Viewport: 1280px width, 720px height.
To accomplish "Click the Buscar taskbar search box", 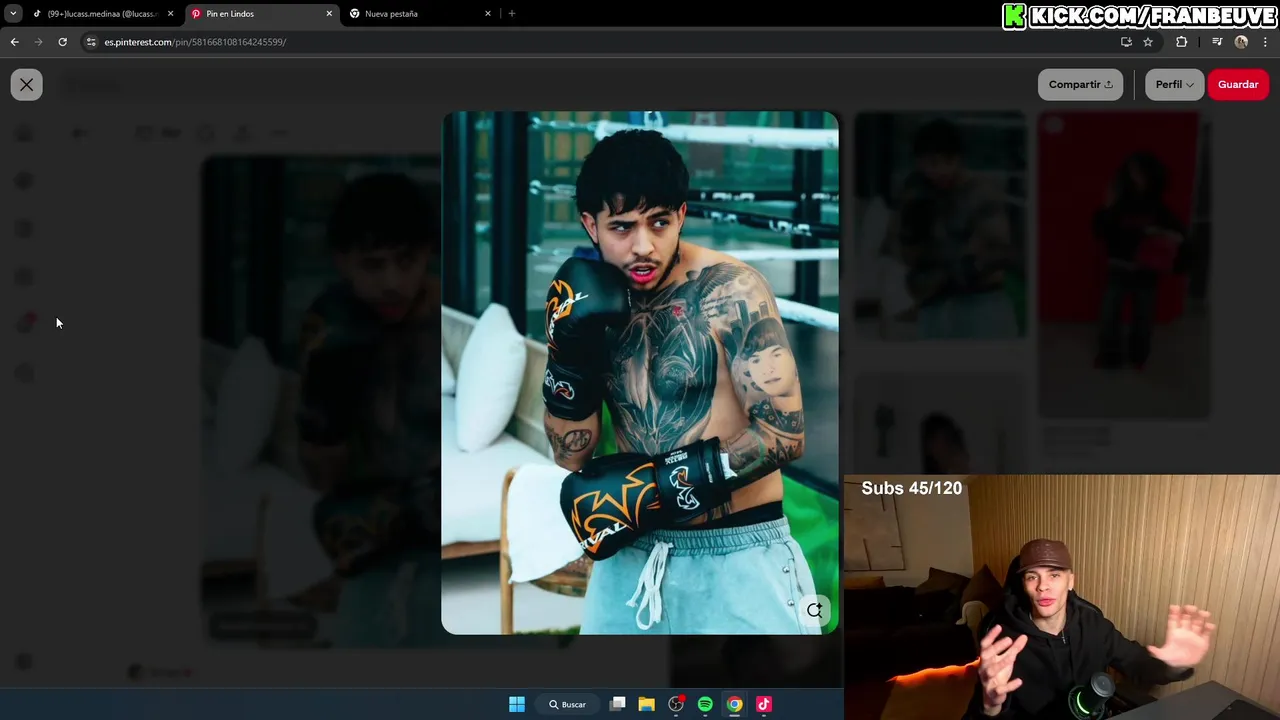I will click(x=567, y=705).
